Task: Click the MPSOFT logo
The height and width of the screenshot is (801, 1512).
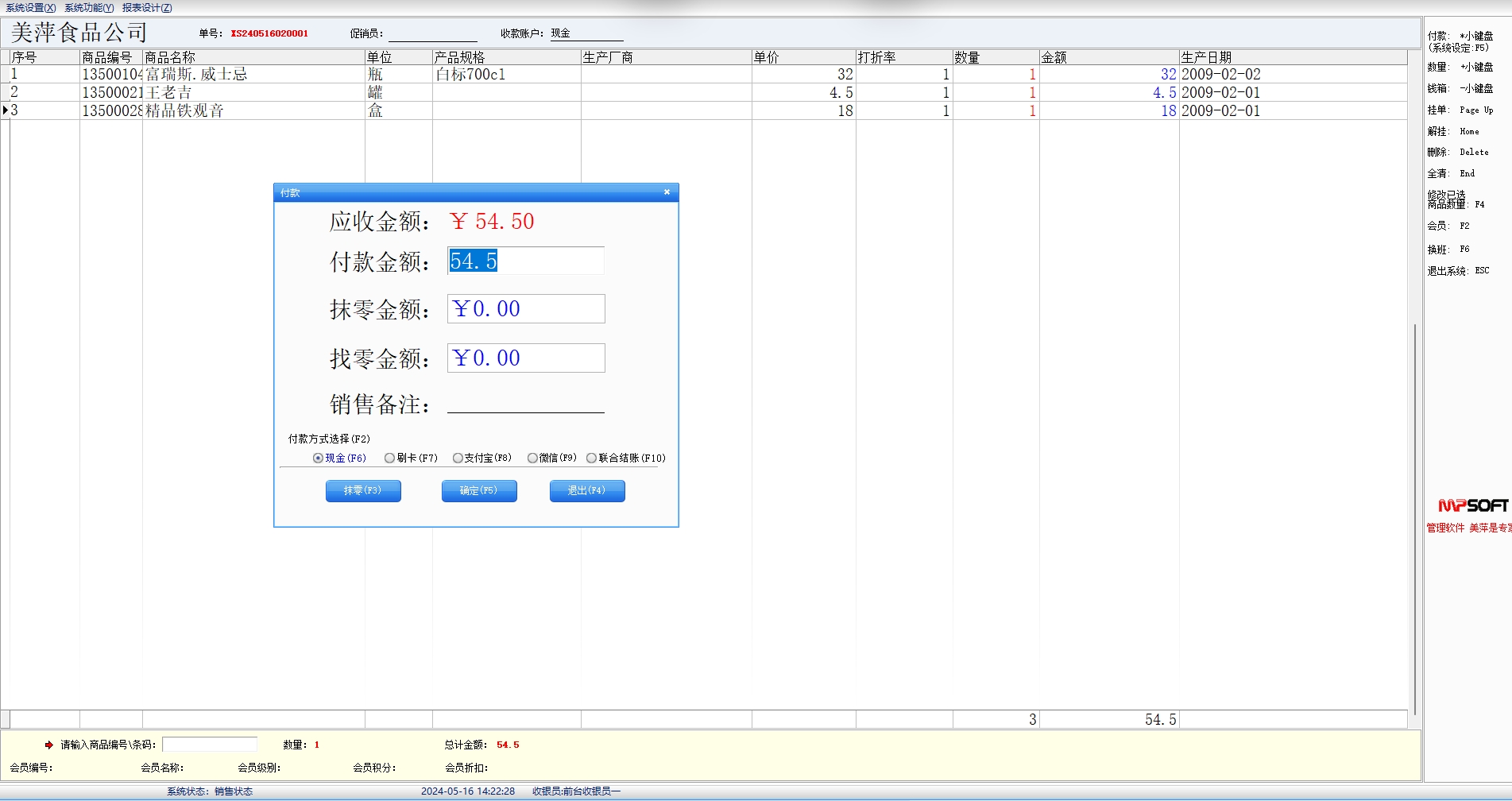Action: 1472,505
